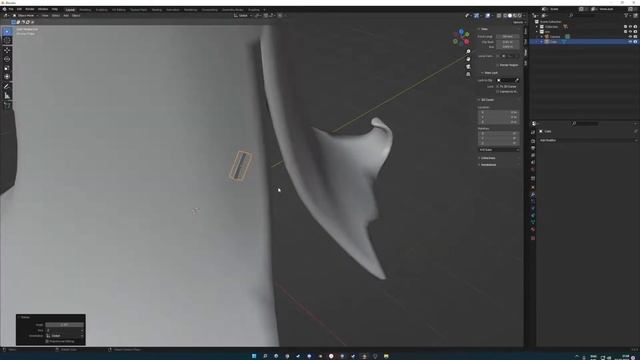Click the pan hand viewport icon

pos(468,59)
